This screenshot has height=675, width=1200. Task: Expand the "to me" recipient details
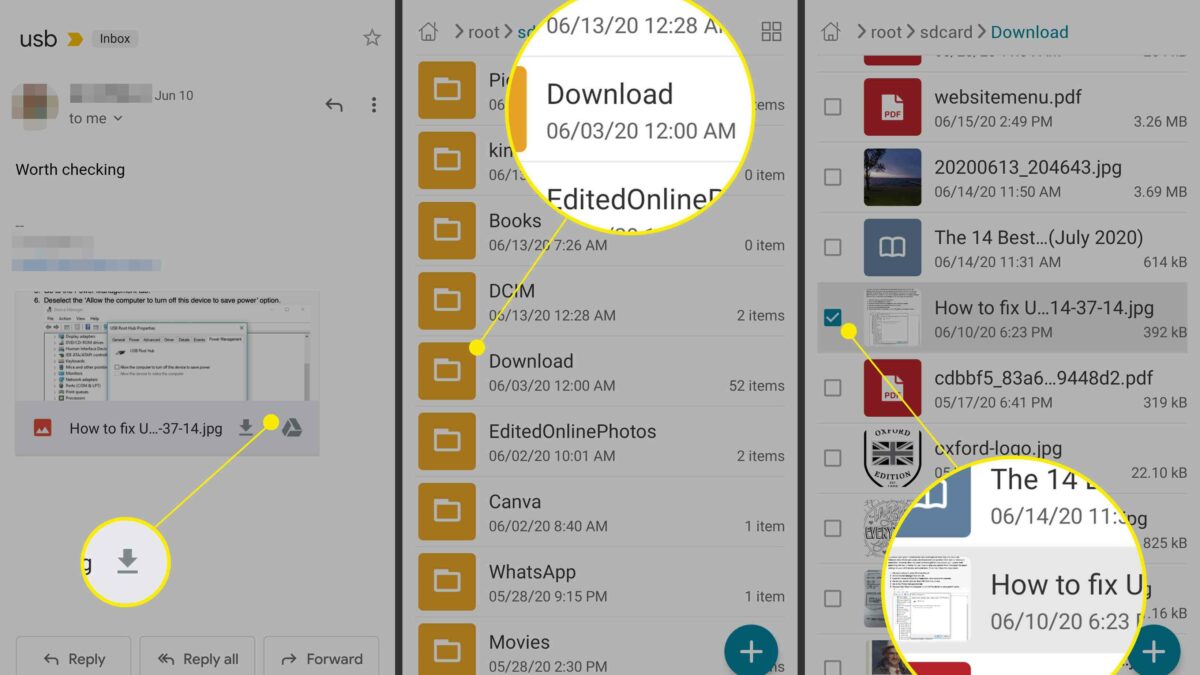pyautogui.click(x=96, y=118)
